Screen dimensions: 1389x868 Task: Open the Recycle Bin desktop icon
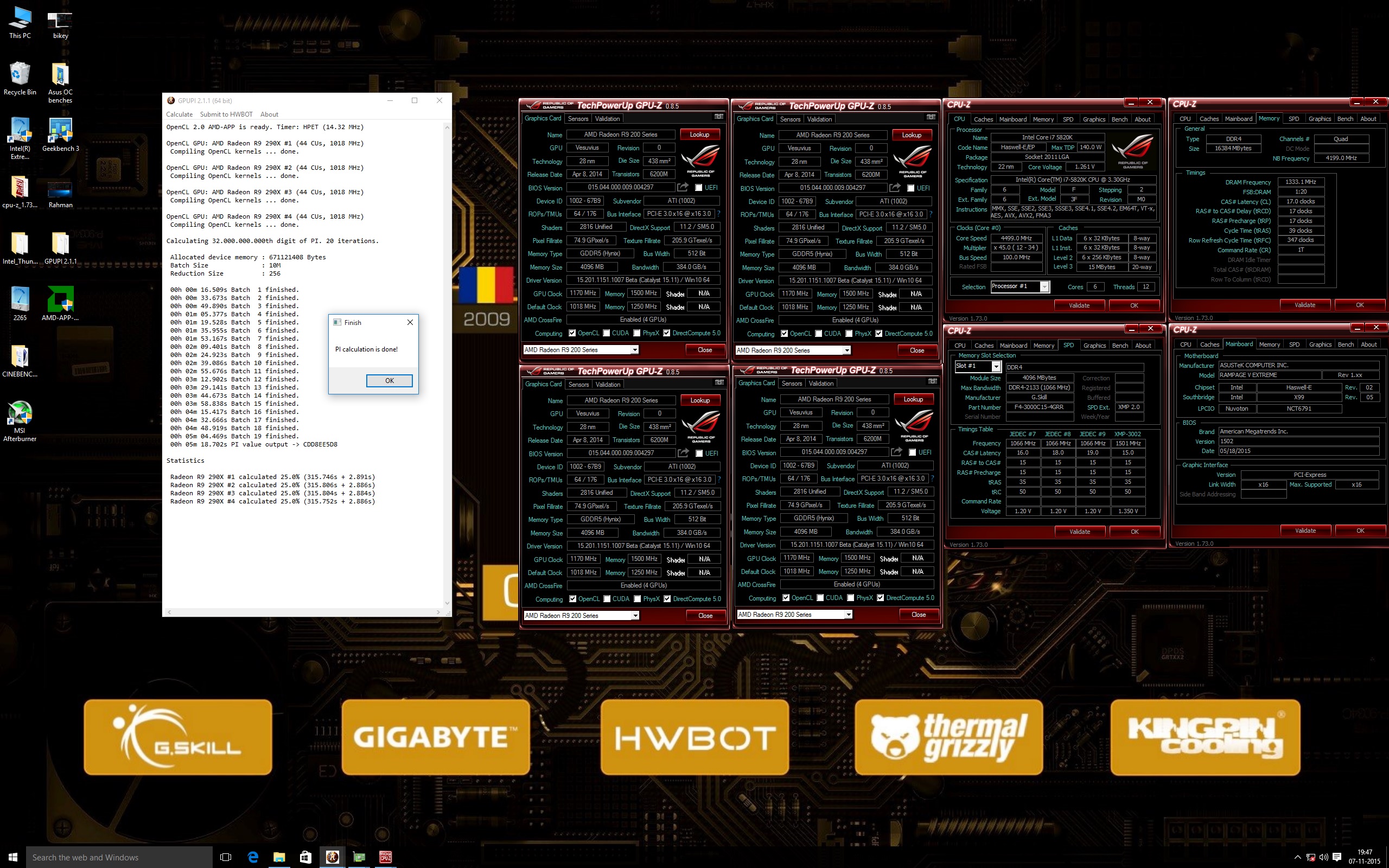20,79
